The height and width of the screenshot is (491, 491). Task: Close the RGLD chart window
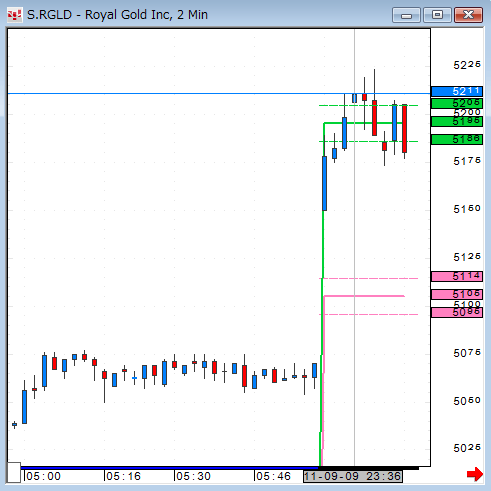(468, 15)
